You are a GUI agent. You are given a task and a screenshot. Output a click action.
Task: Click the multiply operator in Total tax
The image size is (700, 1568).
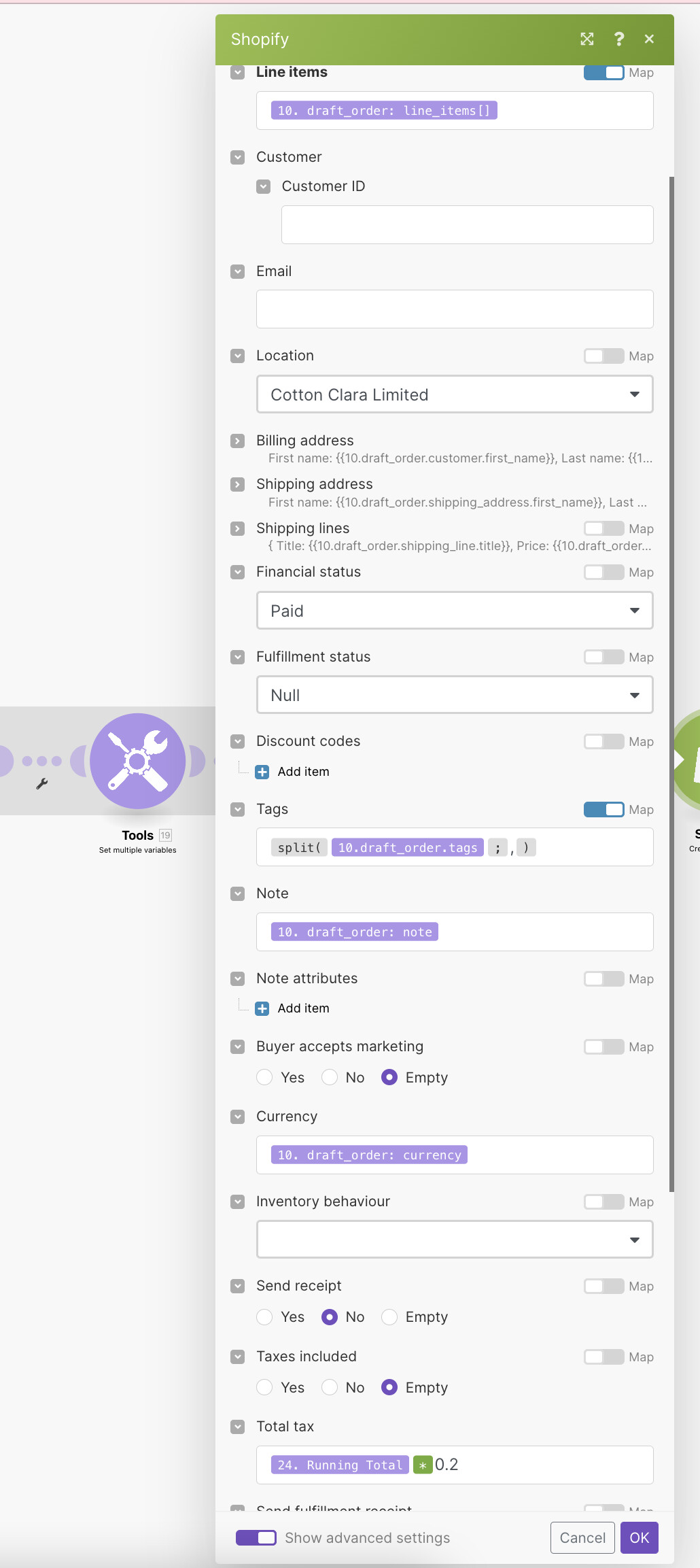423,1465
